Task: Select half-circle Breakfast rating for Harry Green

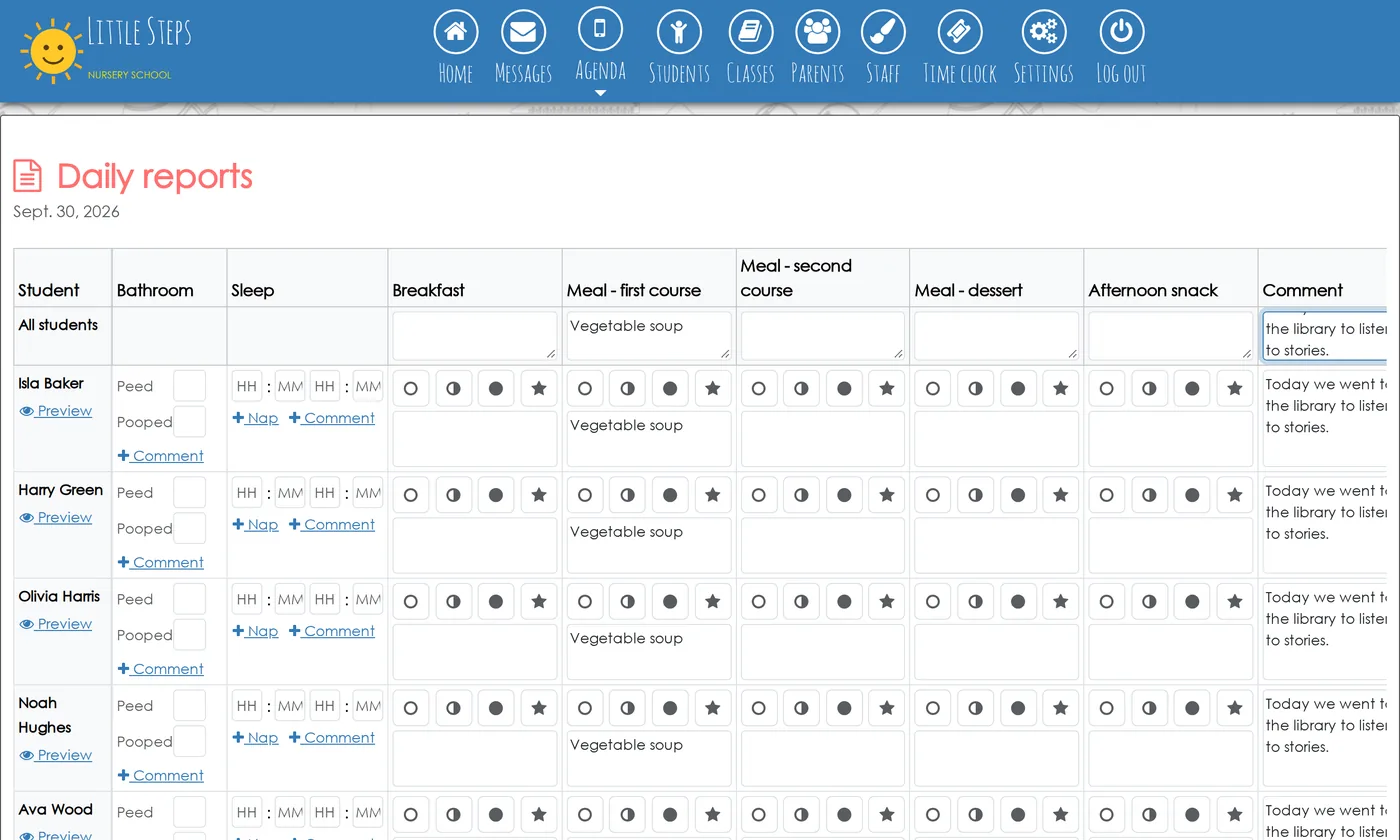Action: click(x=453, y=495)
